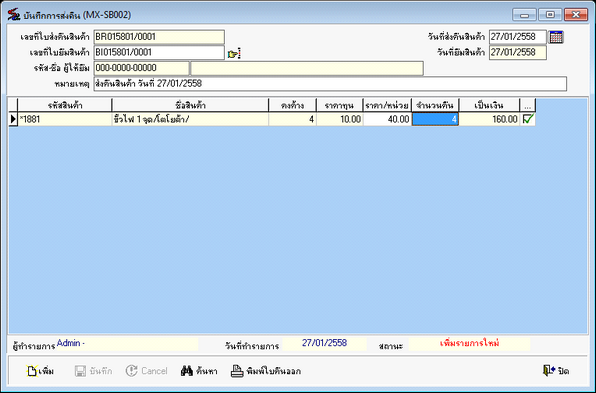The width and height of the screenshot is (596, 393).
Task: Click the return quantity cell showing 4
Action: click(435, 119)
